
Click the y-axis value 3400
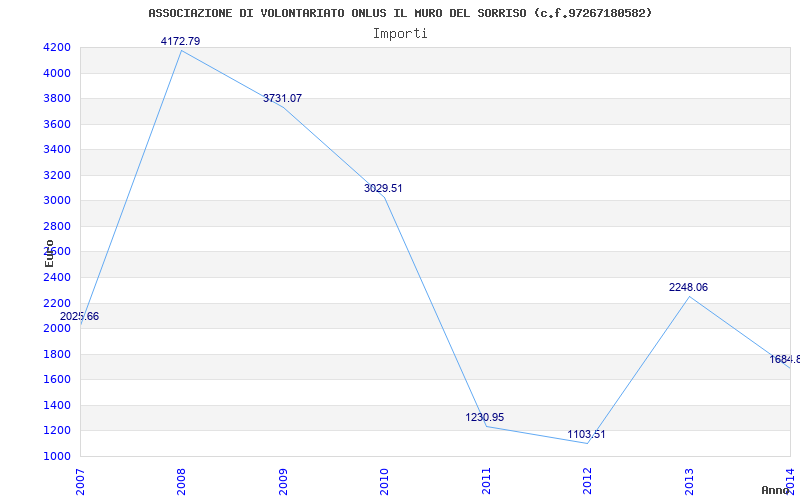tap(57, 149)
